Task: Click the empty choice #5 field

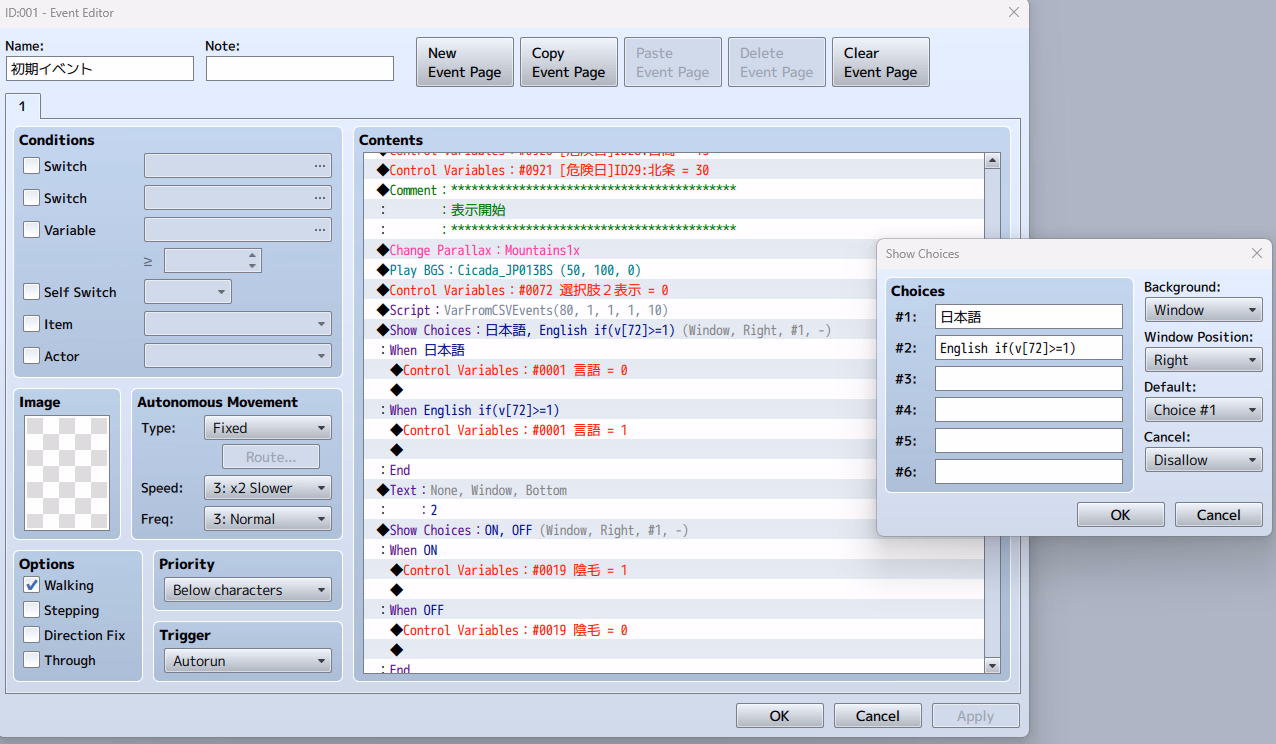Action: click(1029, 441)
